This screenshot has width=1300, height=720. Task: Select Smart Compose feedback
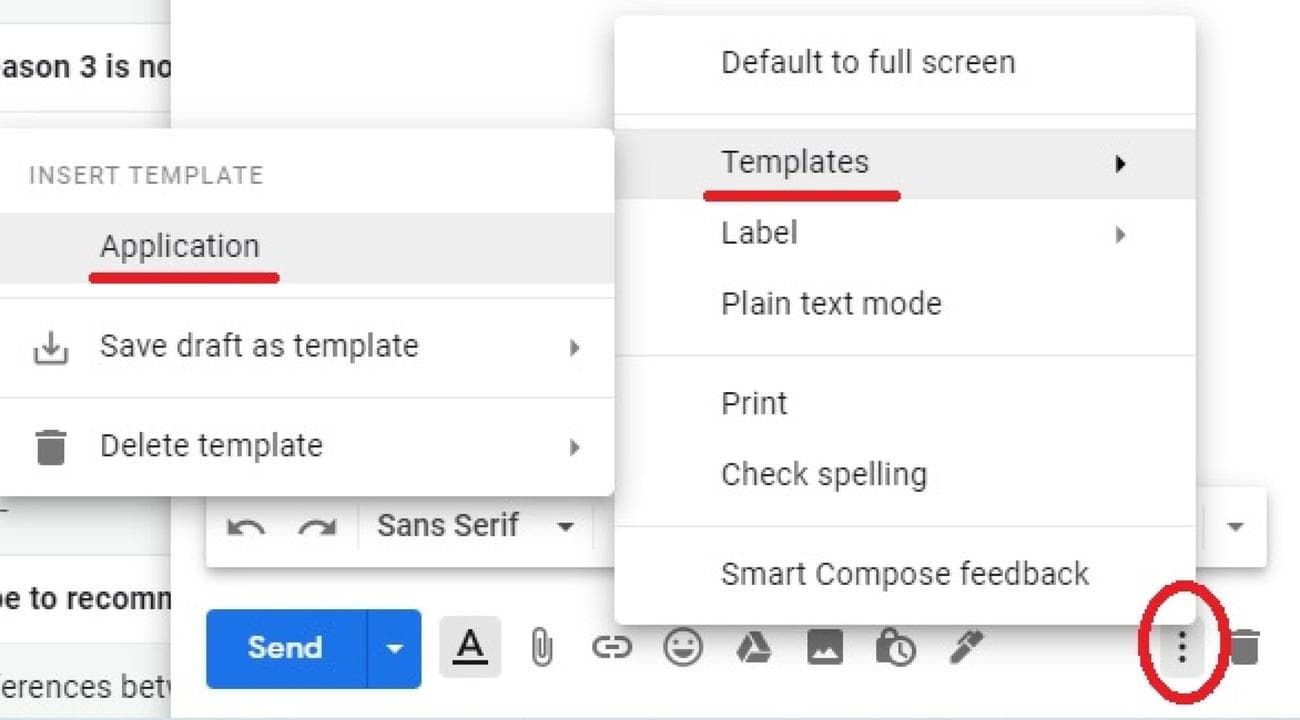[x=905, y=573]
